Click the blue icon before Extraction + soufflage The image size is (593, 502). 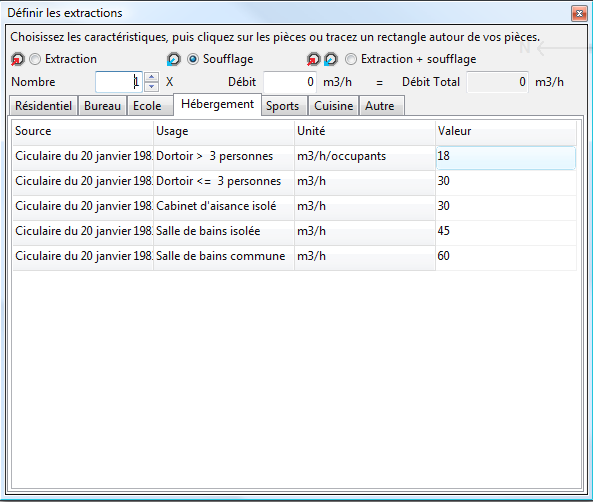pos(331,59)
